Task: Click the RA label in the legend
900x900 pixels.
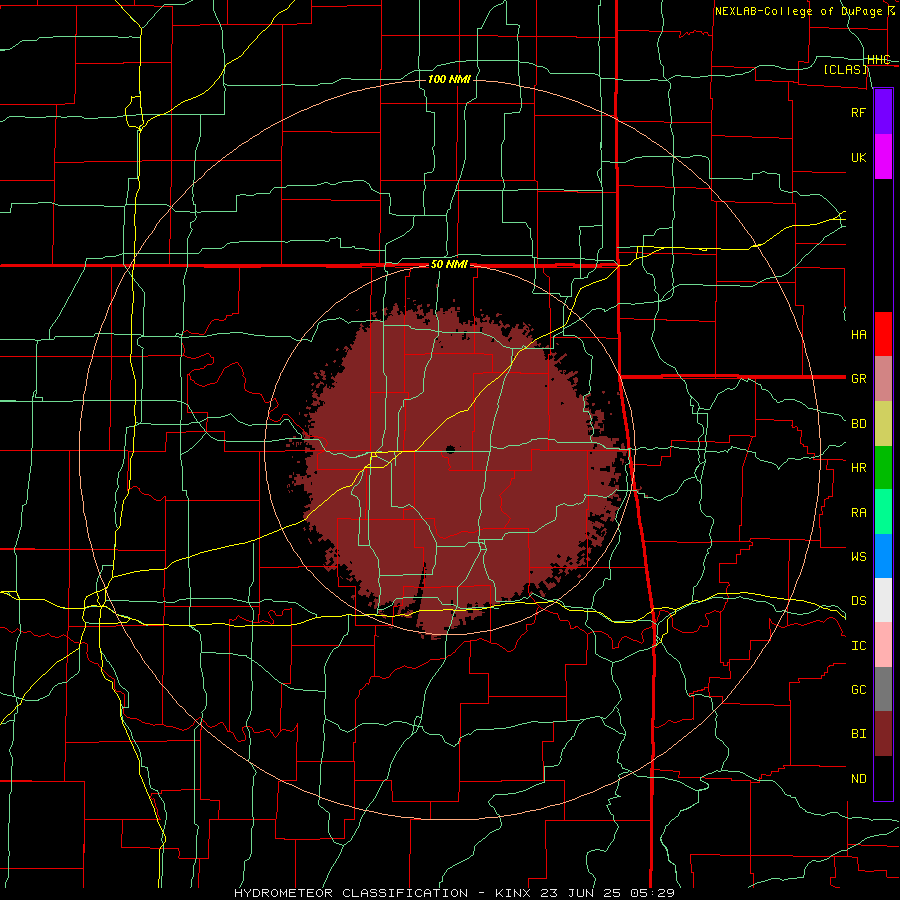Action: pos(859,513)
